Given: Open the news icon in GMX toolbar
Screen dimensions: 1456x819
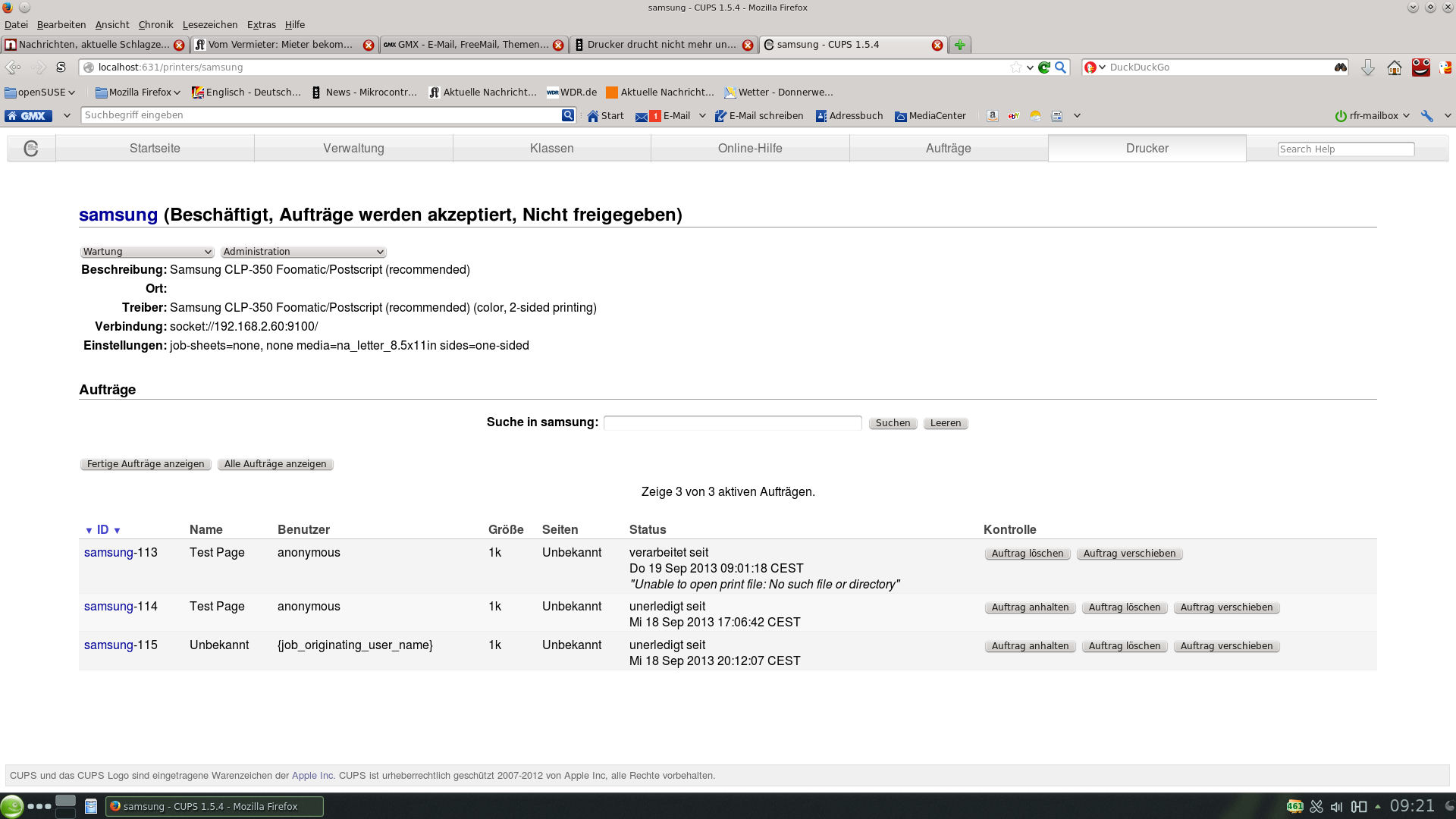Looking at the screenshot, I should tap(1056, 116).
